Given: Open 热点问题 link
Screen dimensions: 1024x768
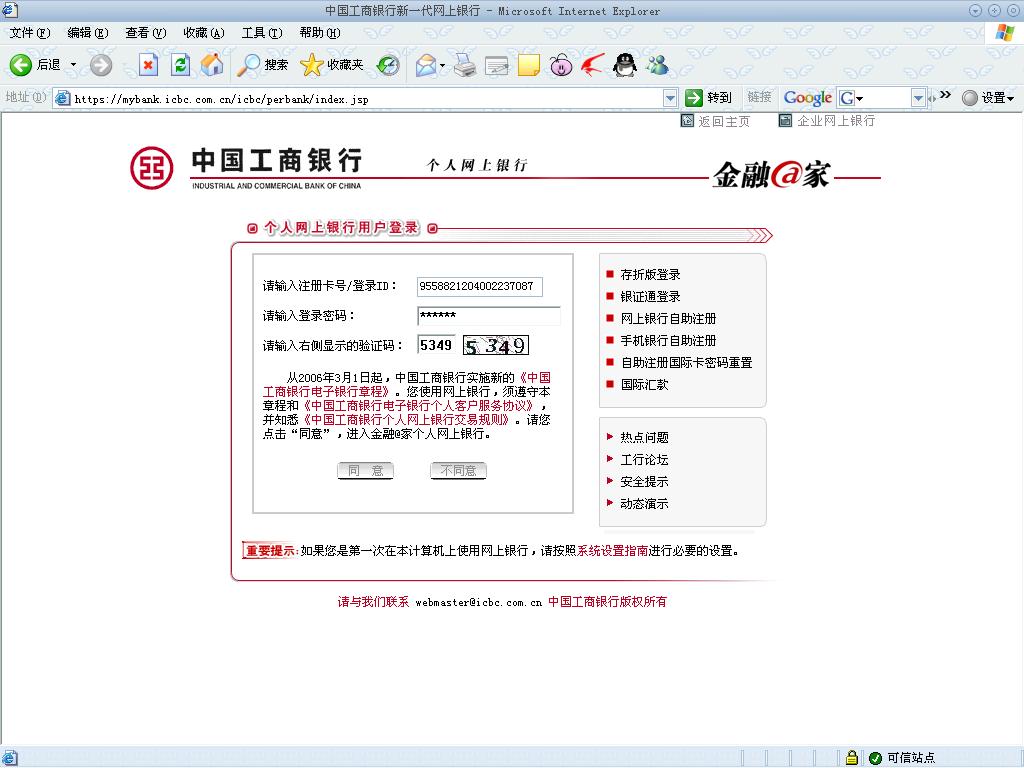Looking at the screenshot, I should [645, 438].
